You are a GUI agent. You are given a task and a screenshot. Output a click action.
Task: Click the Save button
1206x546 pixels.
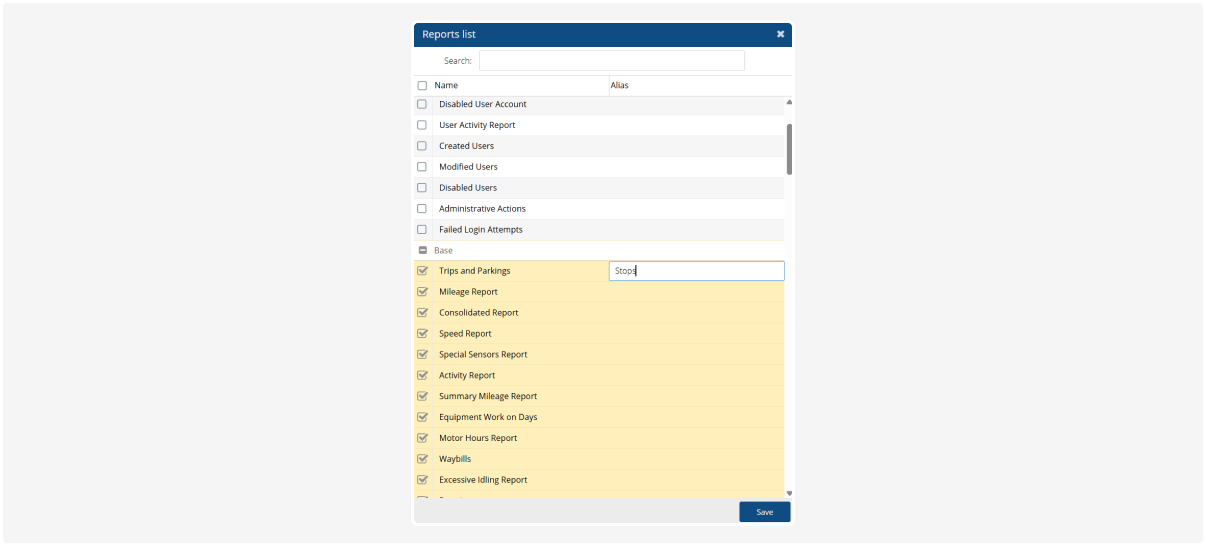[x=764, y=512]
